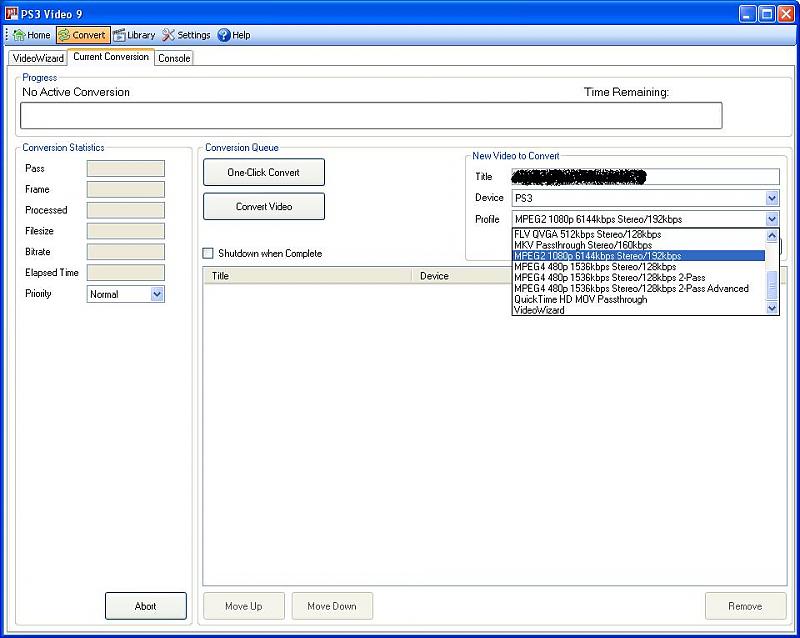
Task: Click the Move Up button
Action: [244, 606]
